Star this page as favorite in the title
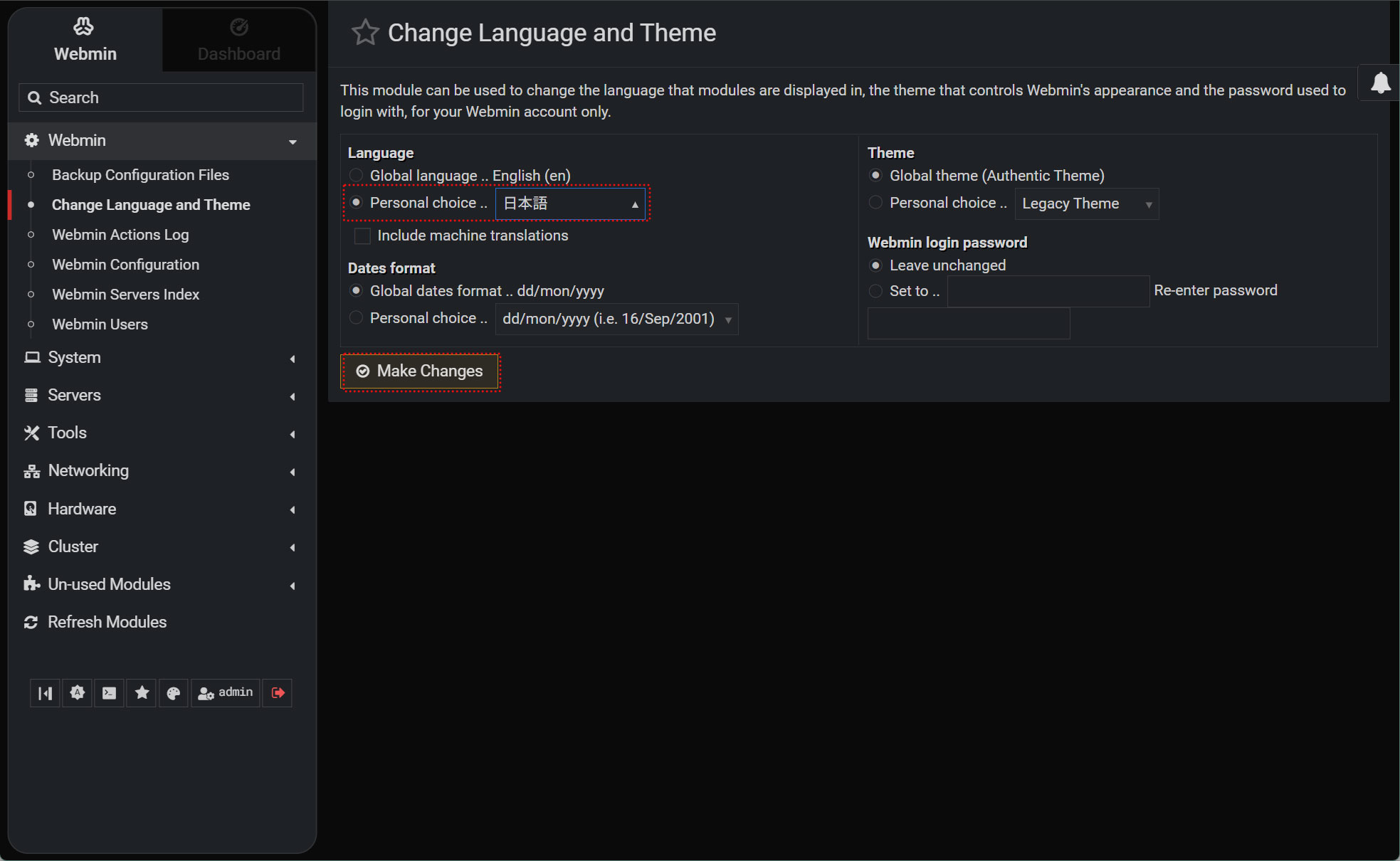Image resolution: width=1400 pixels, height=861 pixels. (365, 33)
